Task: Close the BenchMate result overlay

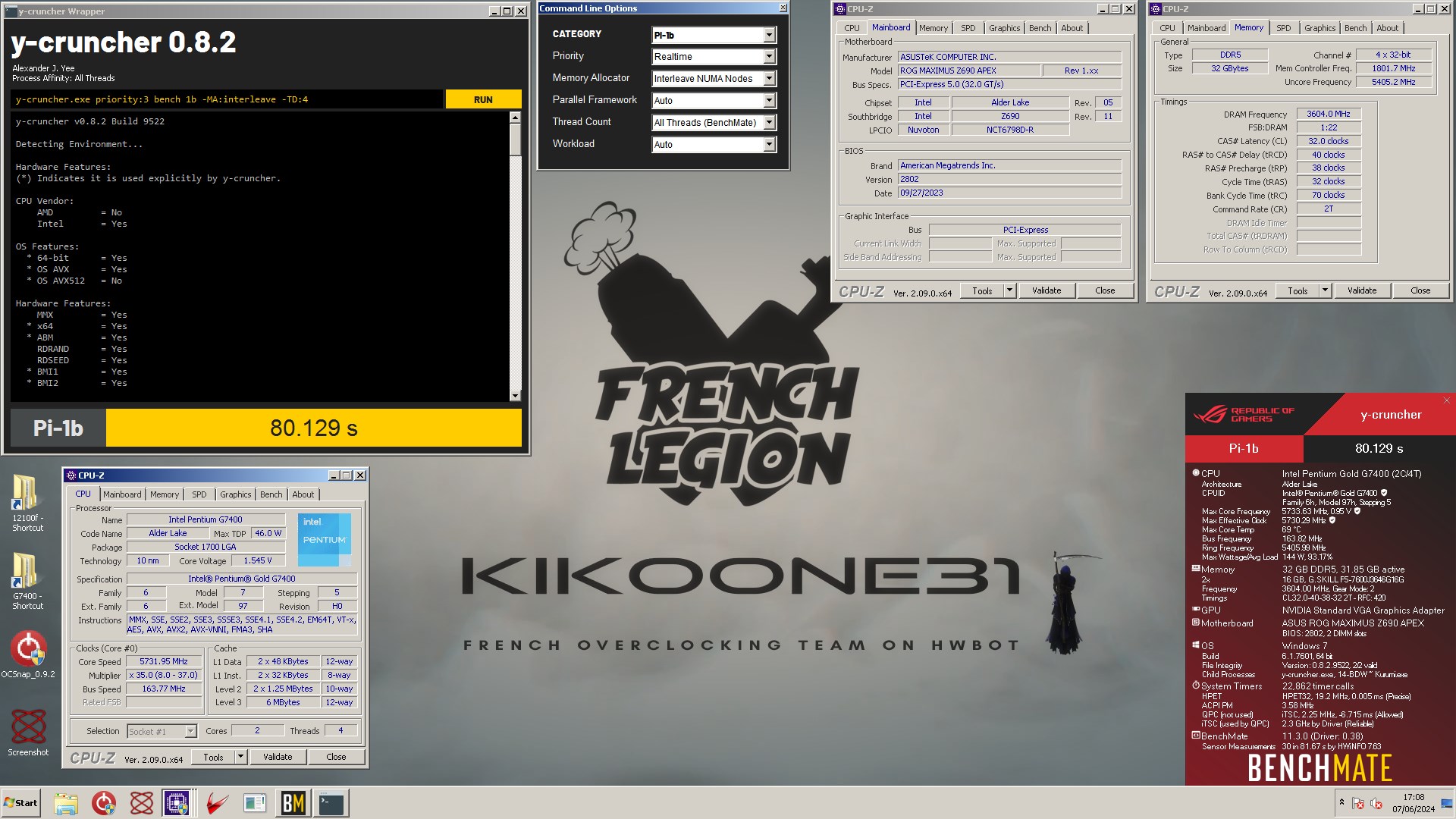Action: point(1446,400)
